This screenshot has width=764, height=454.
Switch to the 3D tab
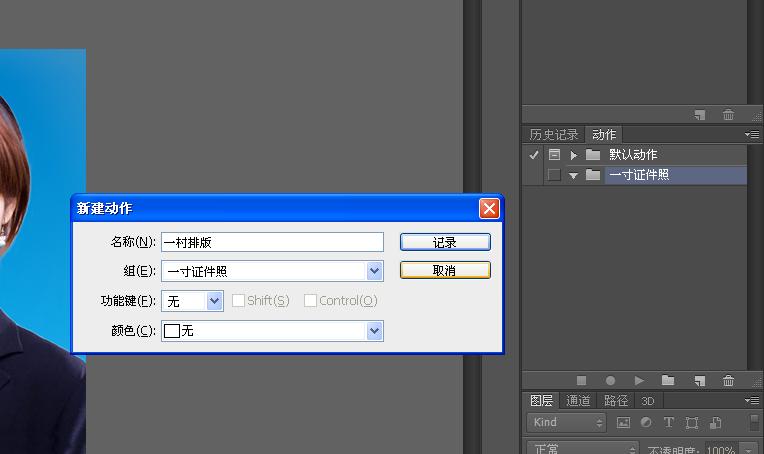coord(648,401)
